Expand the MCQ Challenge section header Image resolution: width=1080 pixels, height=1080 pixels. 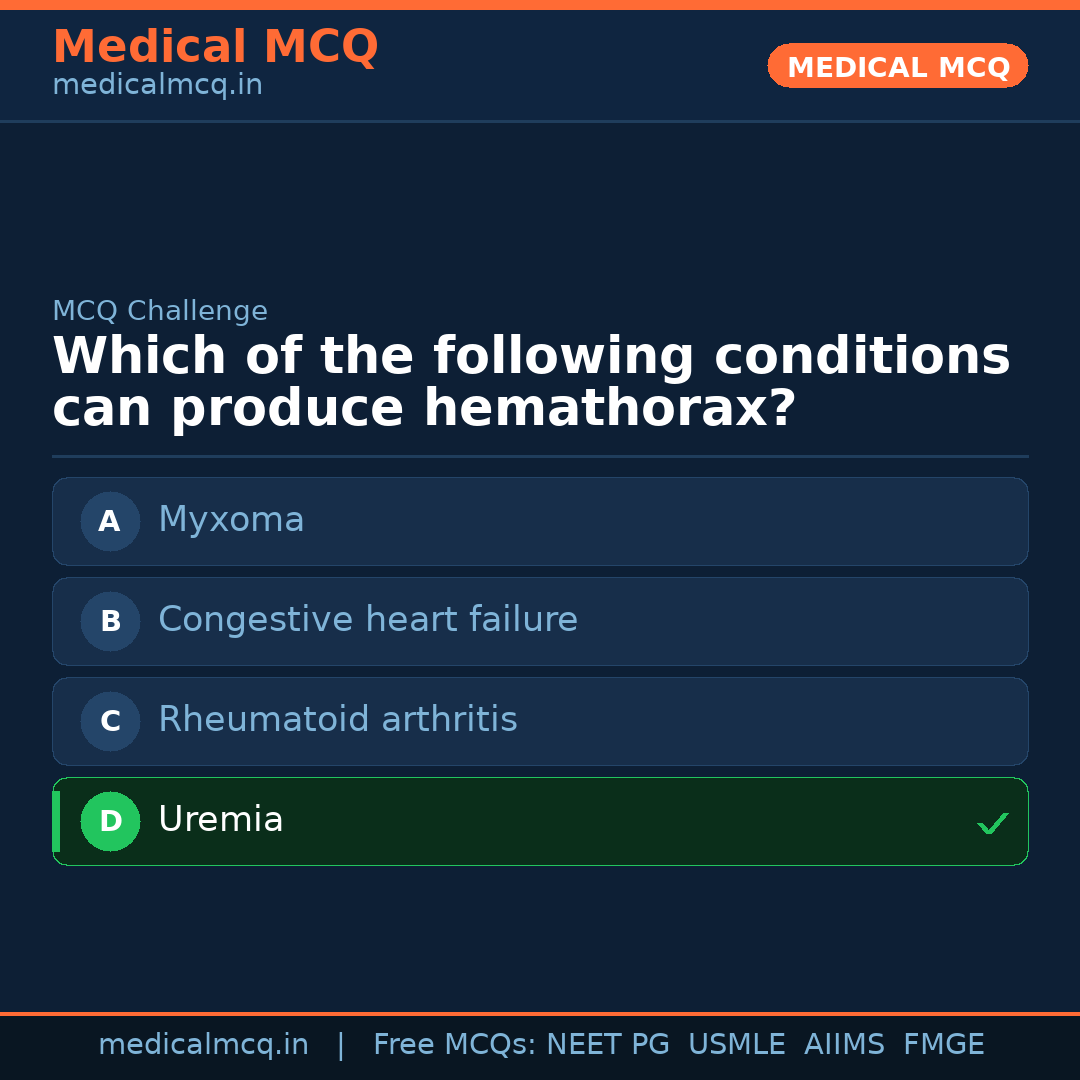pyautogui.click(x=160, y=311)
